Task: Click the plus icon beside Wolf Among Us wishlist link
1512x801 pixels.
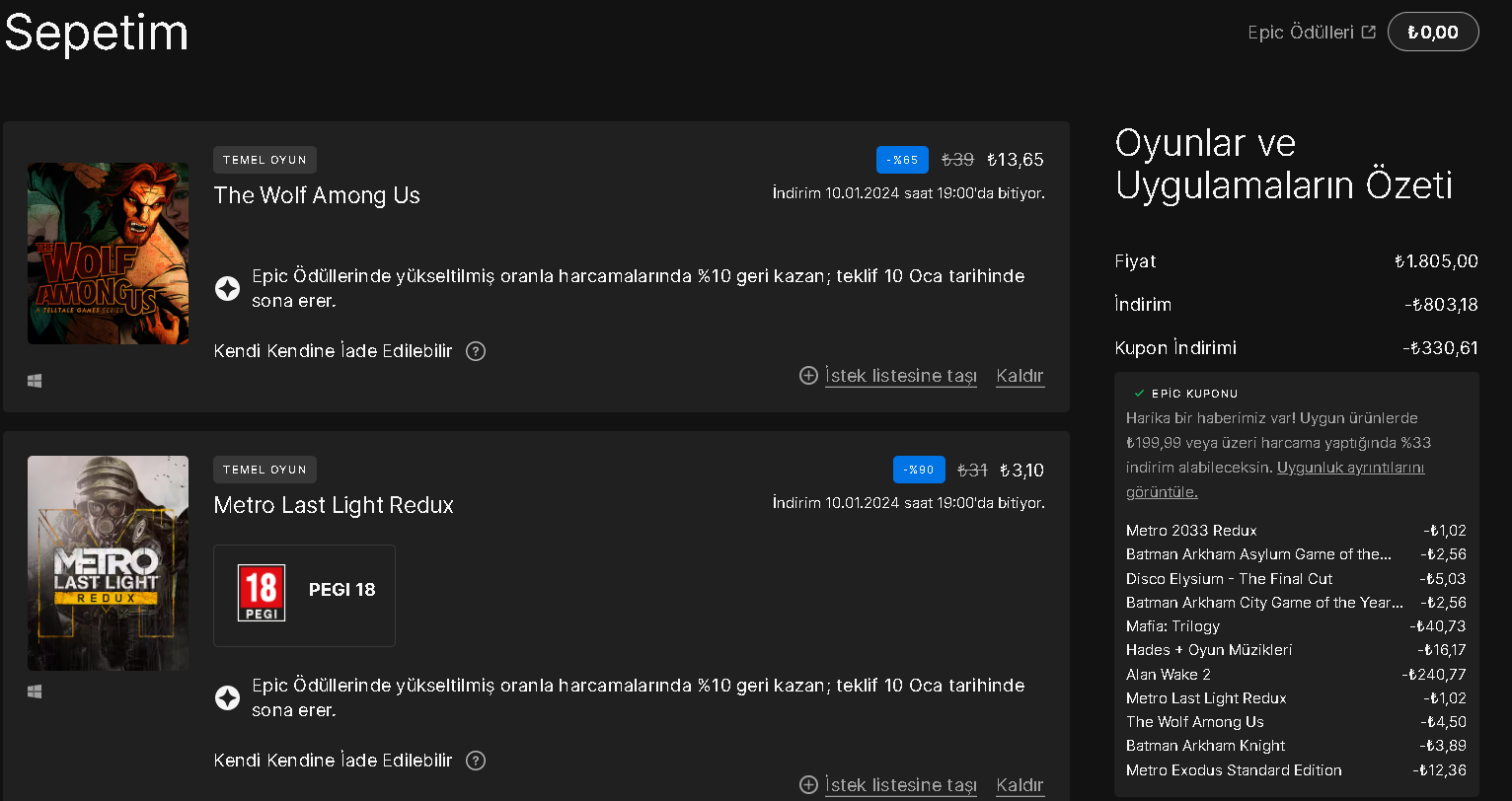Action: pyautogui.click(x=808, y=375)
